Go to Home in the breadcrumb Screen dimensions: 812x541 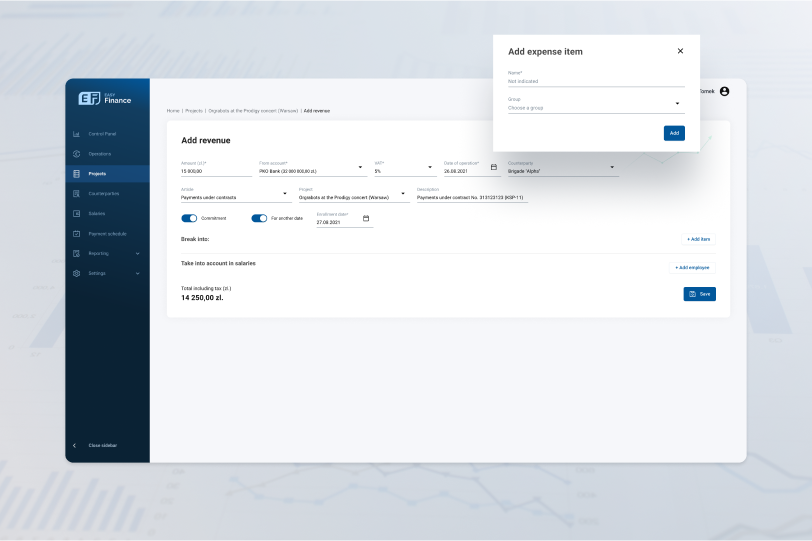click(173, 111)
